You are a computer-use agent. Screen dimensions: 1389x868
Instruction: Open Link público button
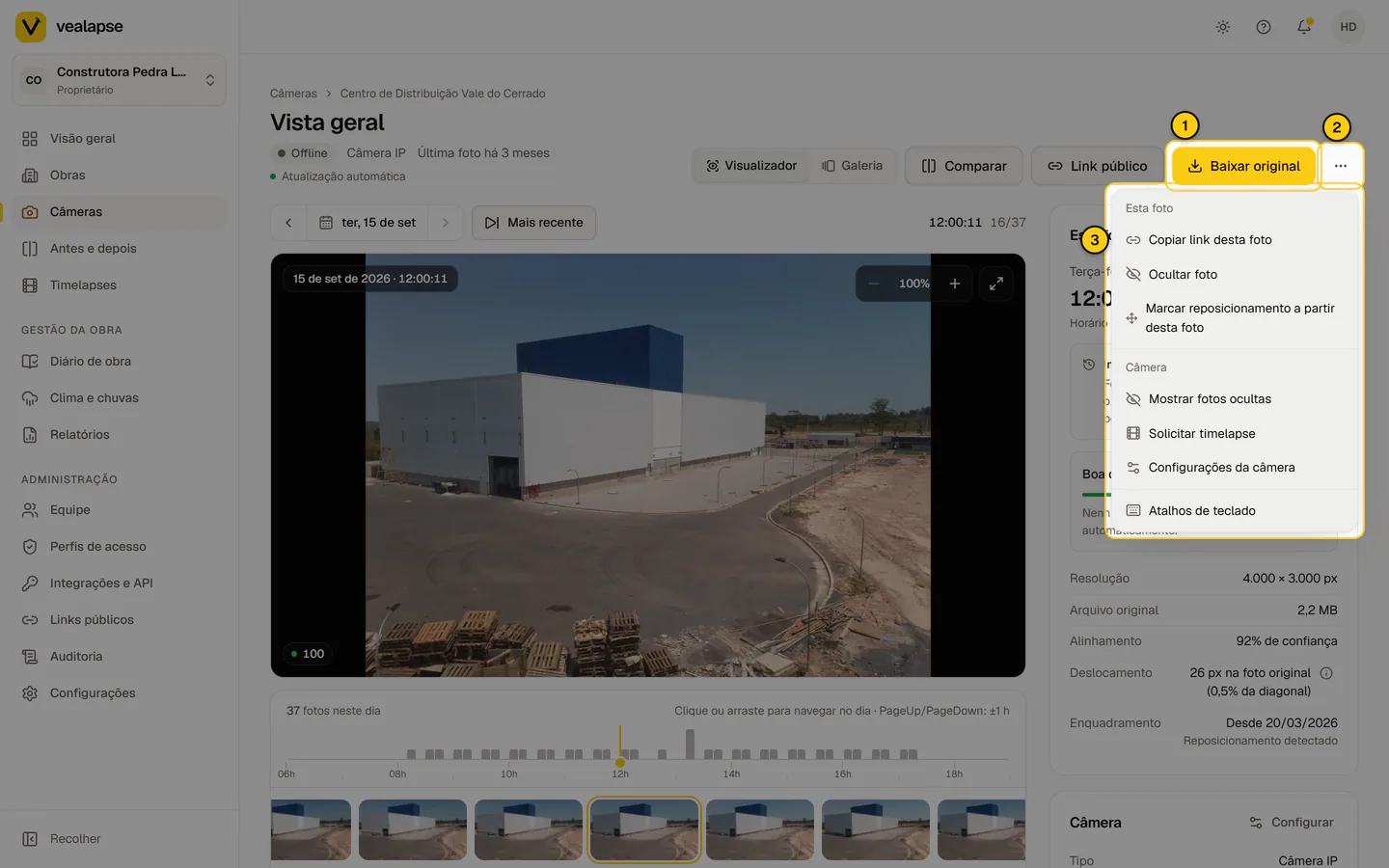pyautogui.click(x=1098, y=166)
